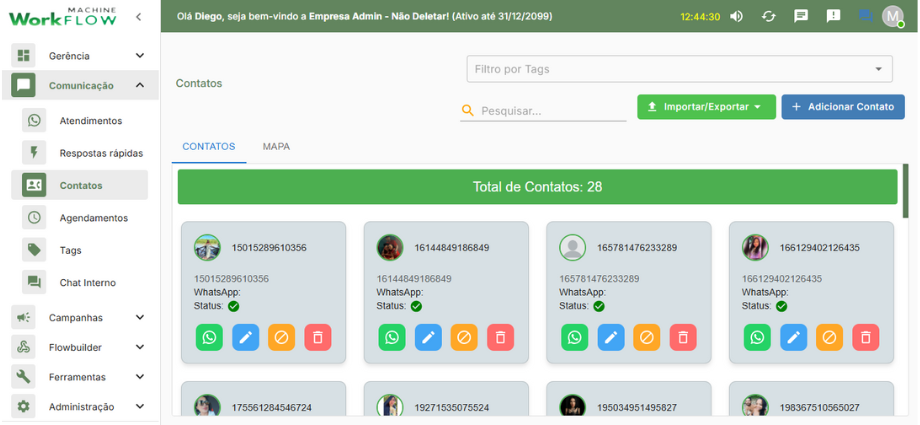Open the Importar/Exportar dropdown button
Screen dimensions: 920x425
706,107
